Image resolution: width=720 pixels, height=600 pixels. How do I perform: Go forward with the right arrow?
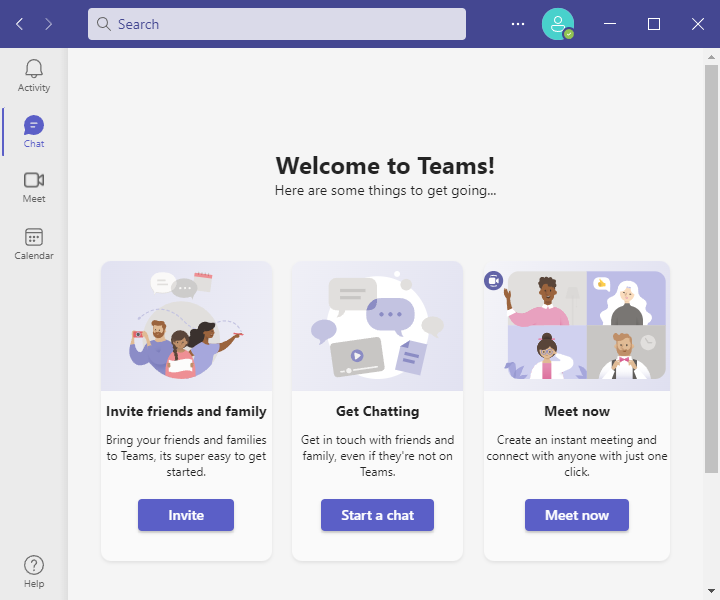[x=48, y=24]
